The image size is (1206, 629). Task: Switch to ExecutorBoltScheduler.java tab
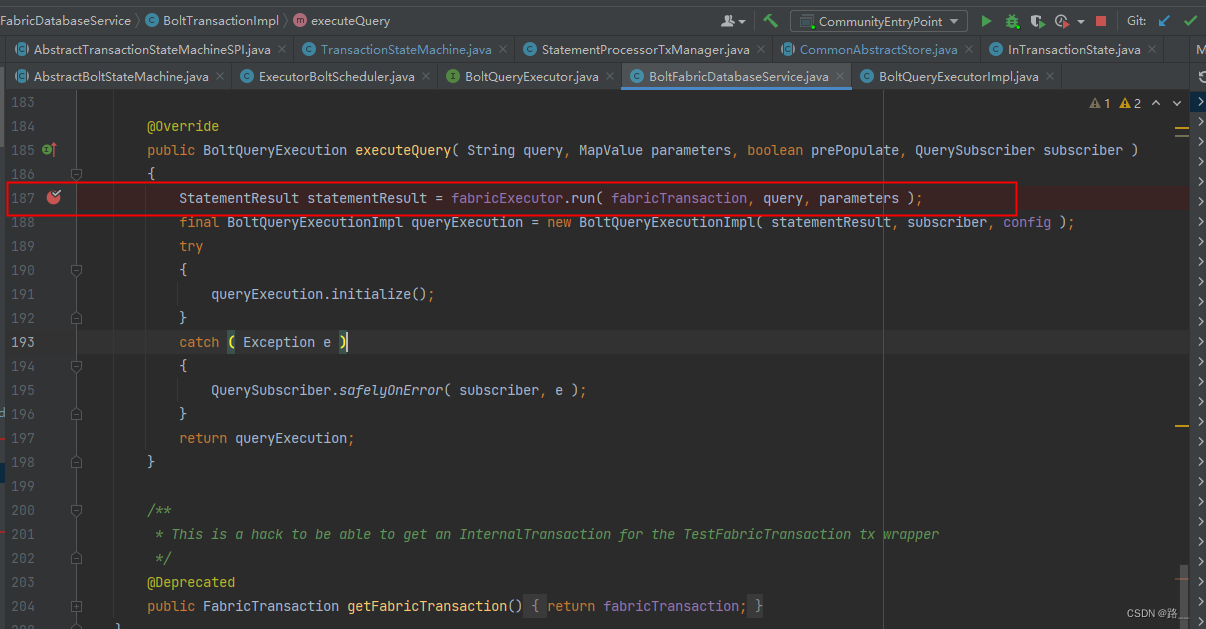click(x=336, y=77)
